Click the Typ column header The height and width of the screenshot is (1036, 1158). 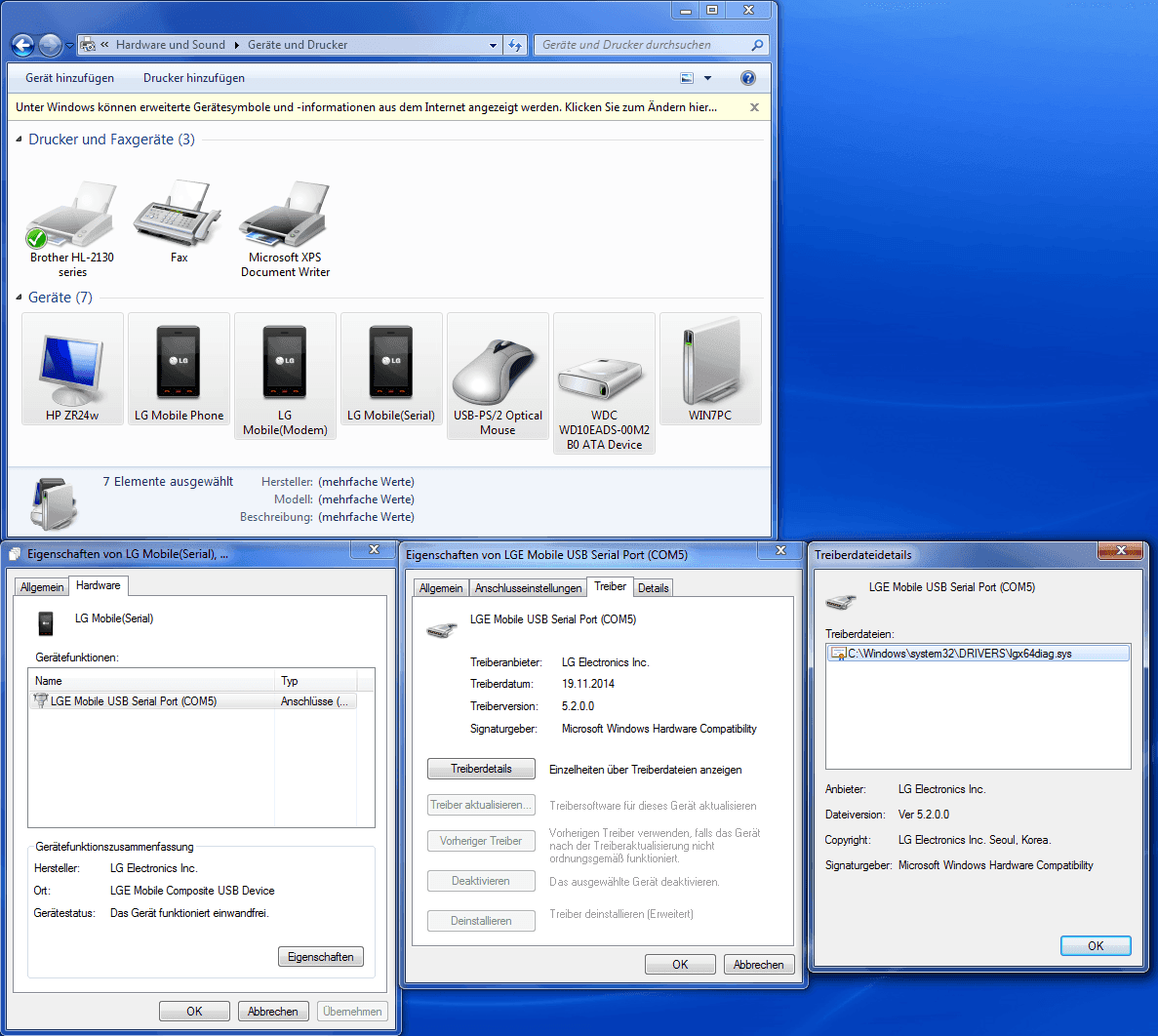pyautogui.click(x=315, y=680)
